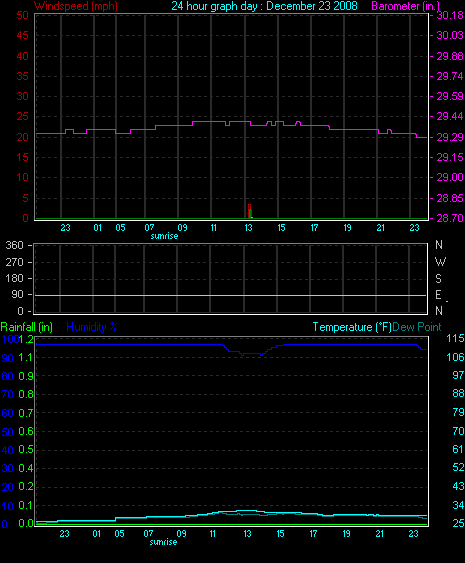The width and height of the screenshot is (465, 563).
Task: Click the 115 temperature scale value
Action: (455, 338)
